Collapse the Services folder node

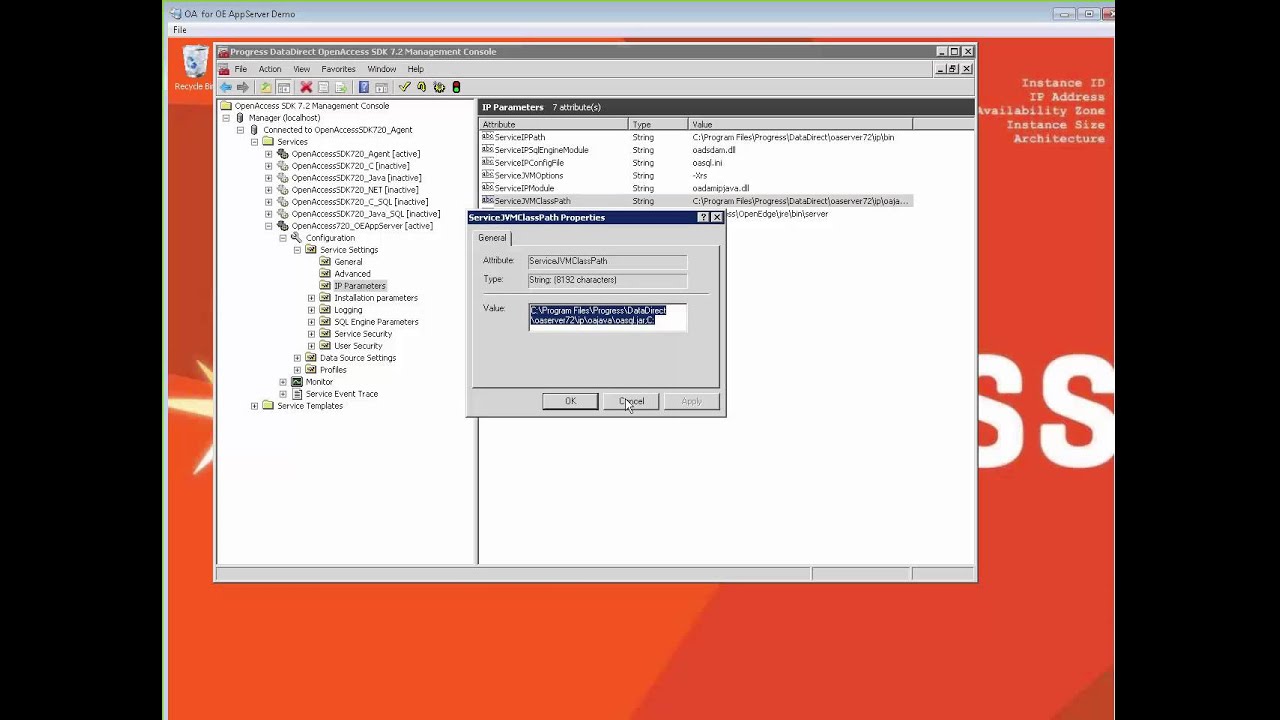click(x=255, y=142)
